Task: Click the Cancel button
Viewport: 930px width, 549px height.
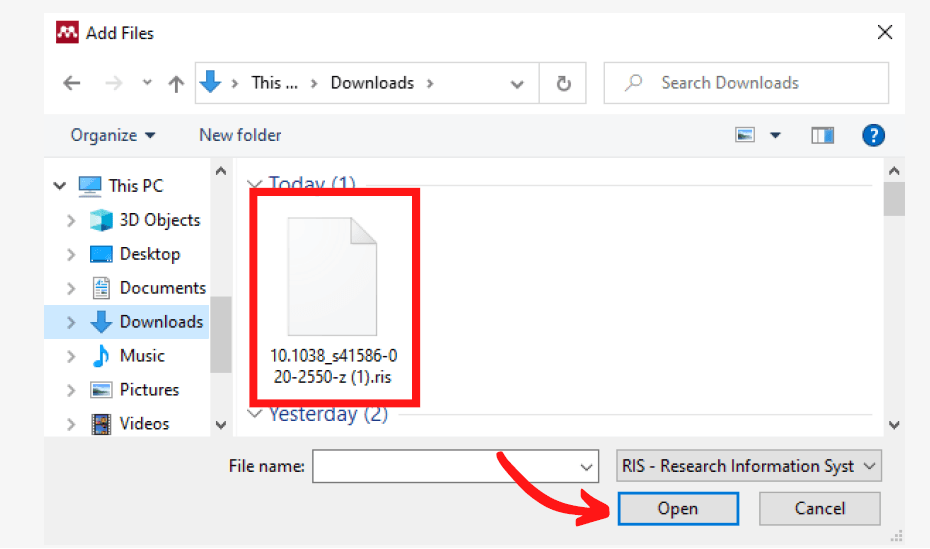Action: click(819, 509)
